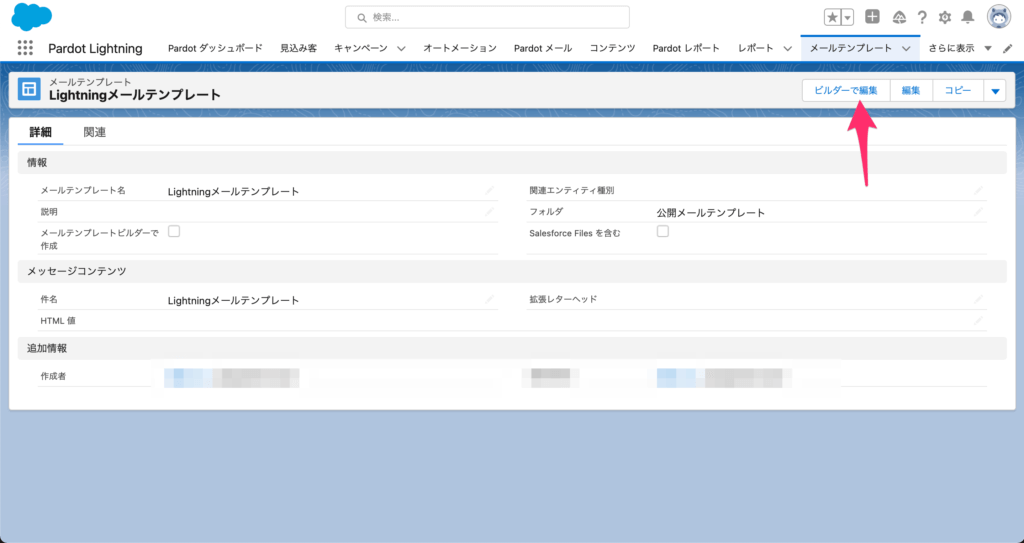Open the キャンペーン tab

[360, 48]
